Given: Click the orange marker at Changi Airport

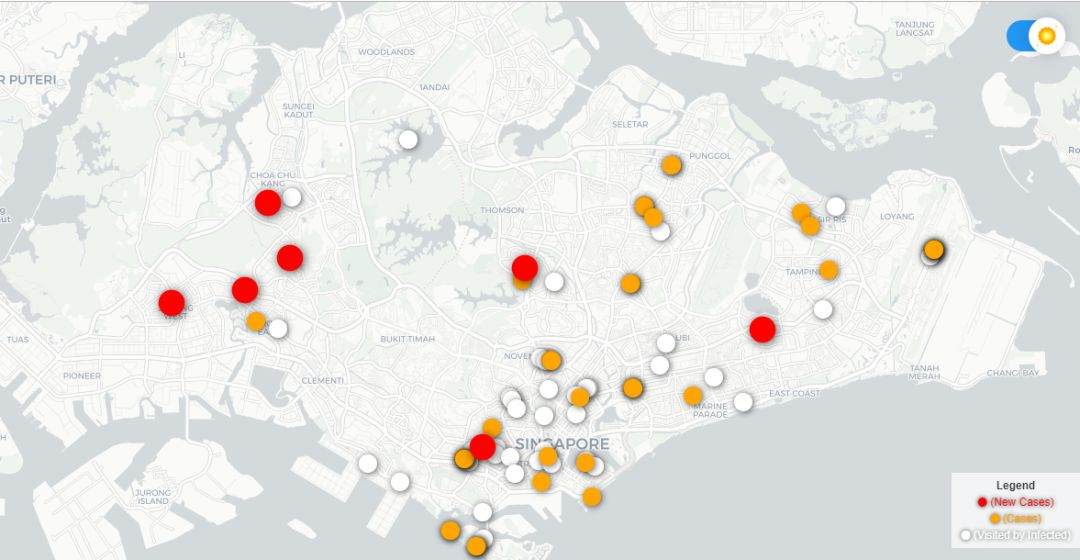Looking at the screenshot, I should point(934,249).
